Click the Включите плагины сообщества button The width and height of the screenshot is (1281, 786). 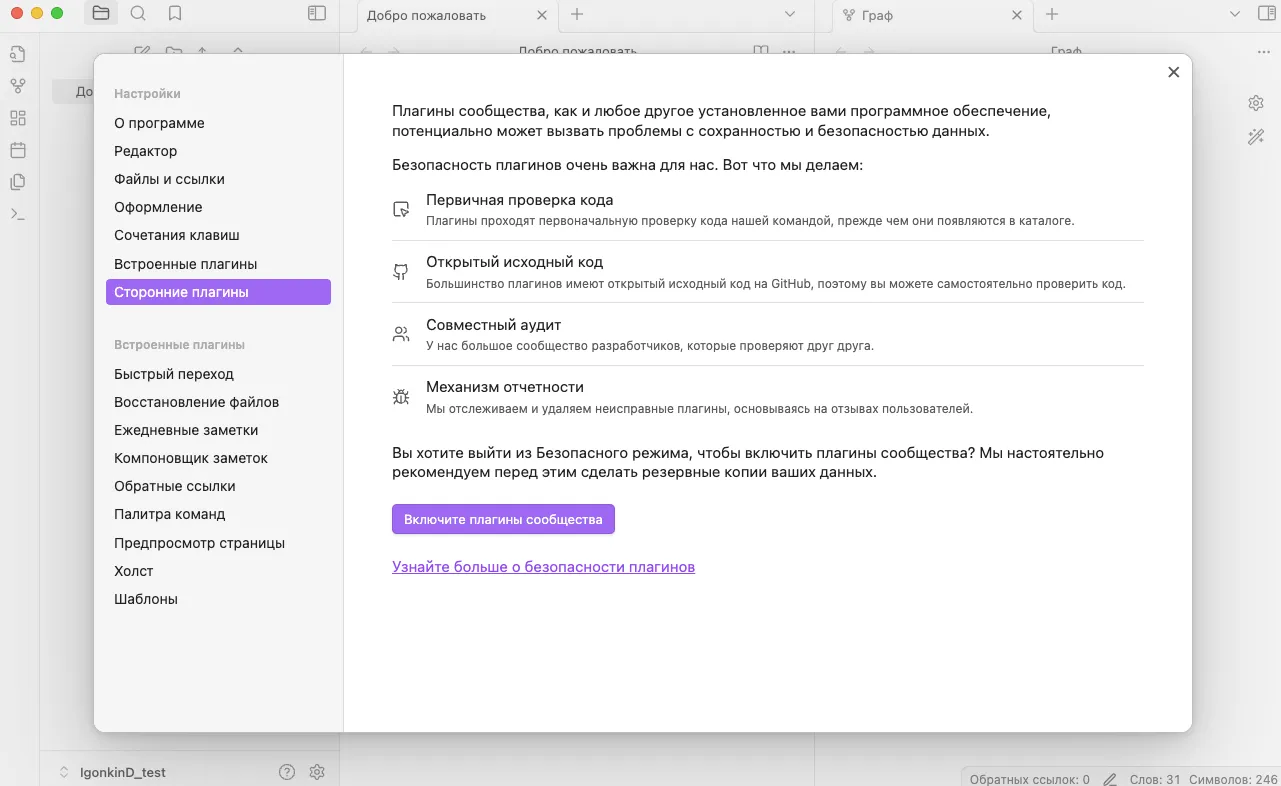tap(503, 519)
